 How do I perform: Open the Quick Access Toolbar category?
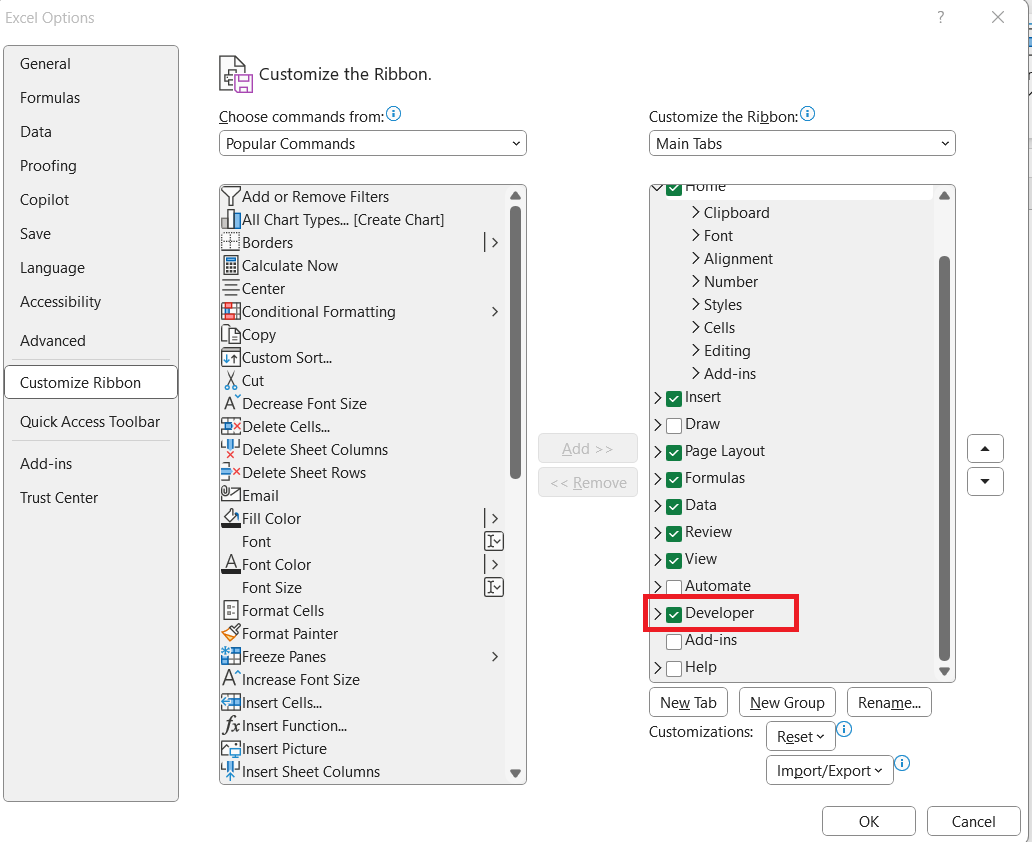pyautogui.click(x=90, y=421)
